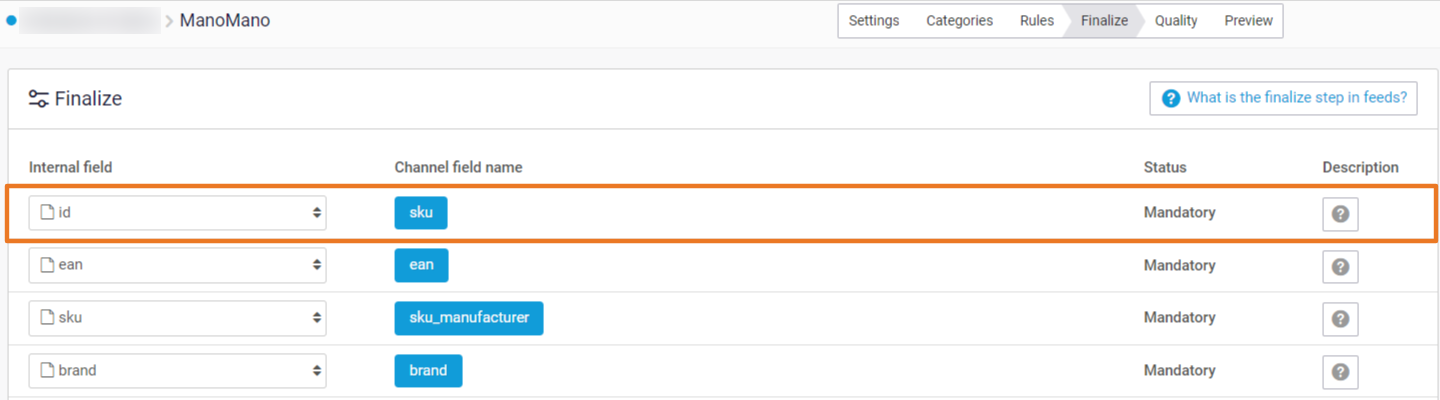Screen dimensions: 1440x400
Task: Select the Quality tab
Action: point(1175,21)
